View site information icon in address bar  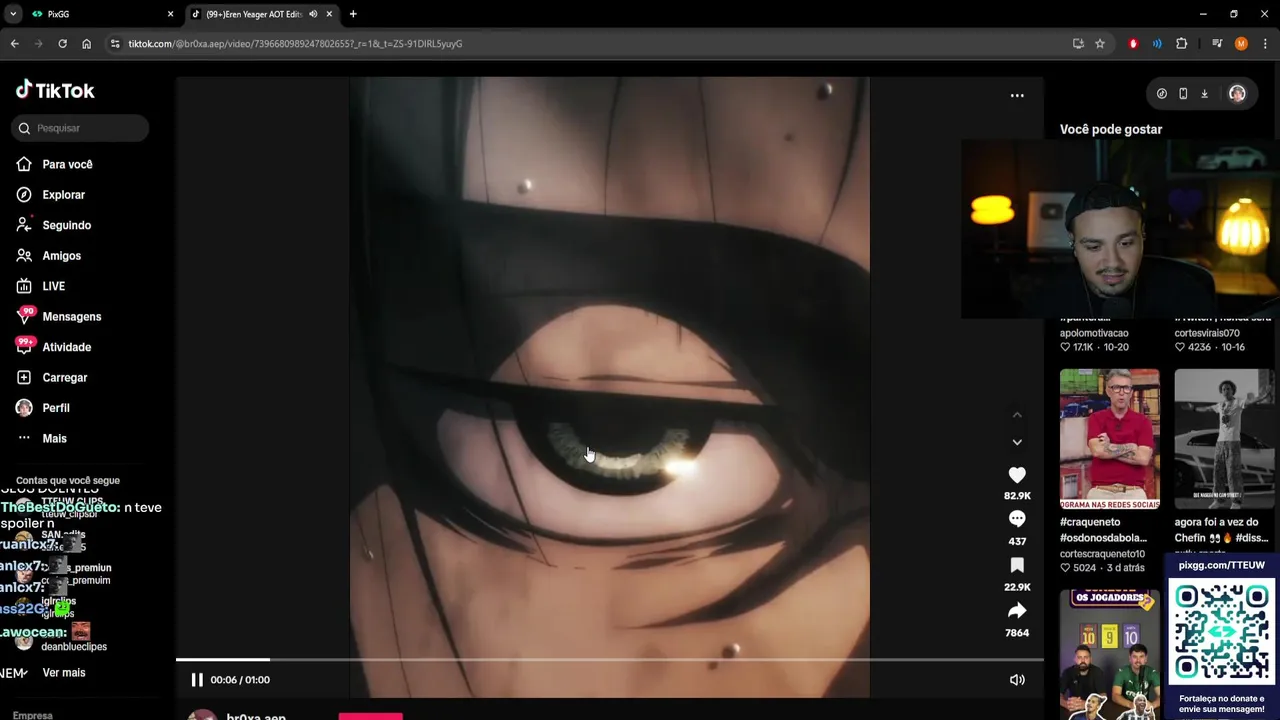[x=115, y=44]
